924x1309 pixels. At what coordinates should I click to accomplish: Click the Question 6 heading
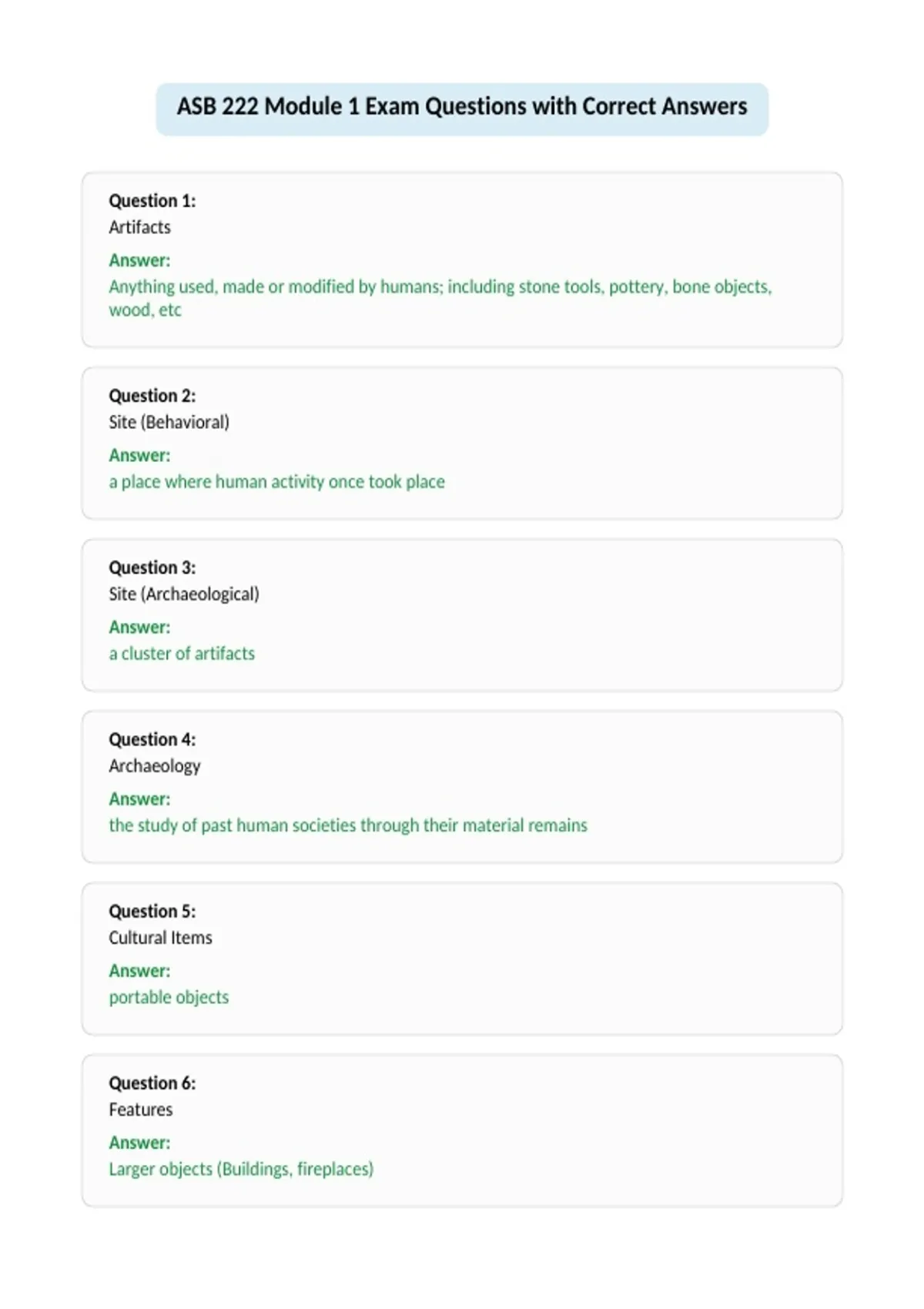point(152,1083)
